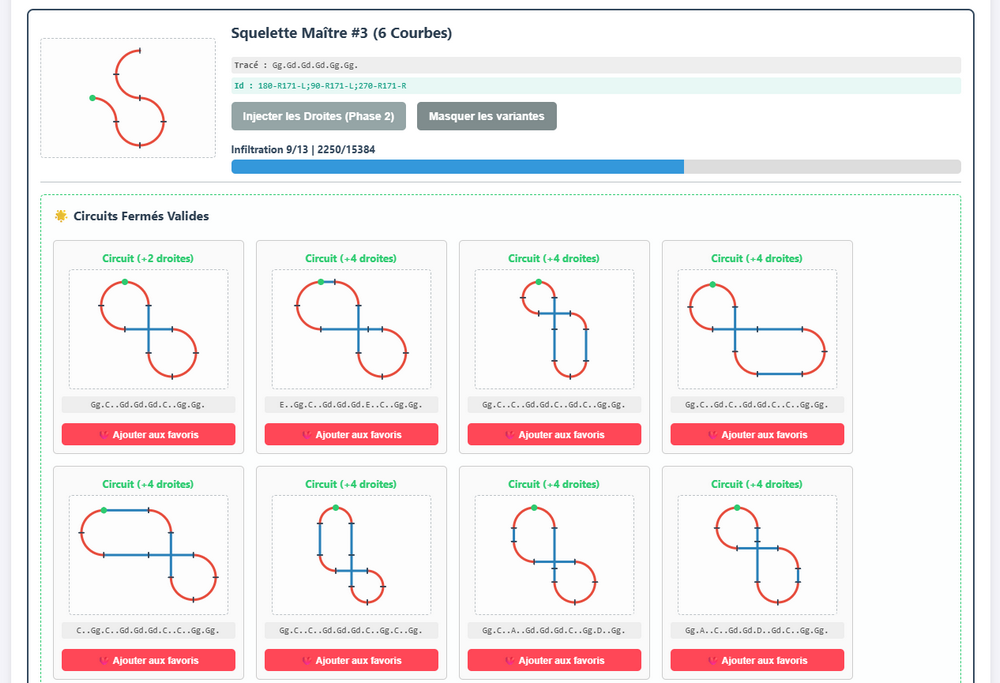Select the green Id code text field
This screenshot has height=683, width=1000.
coord(596,85)
